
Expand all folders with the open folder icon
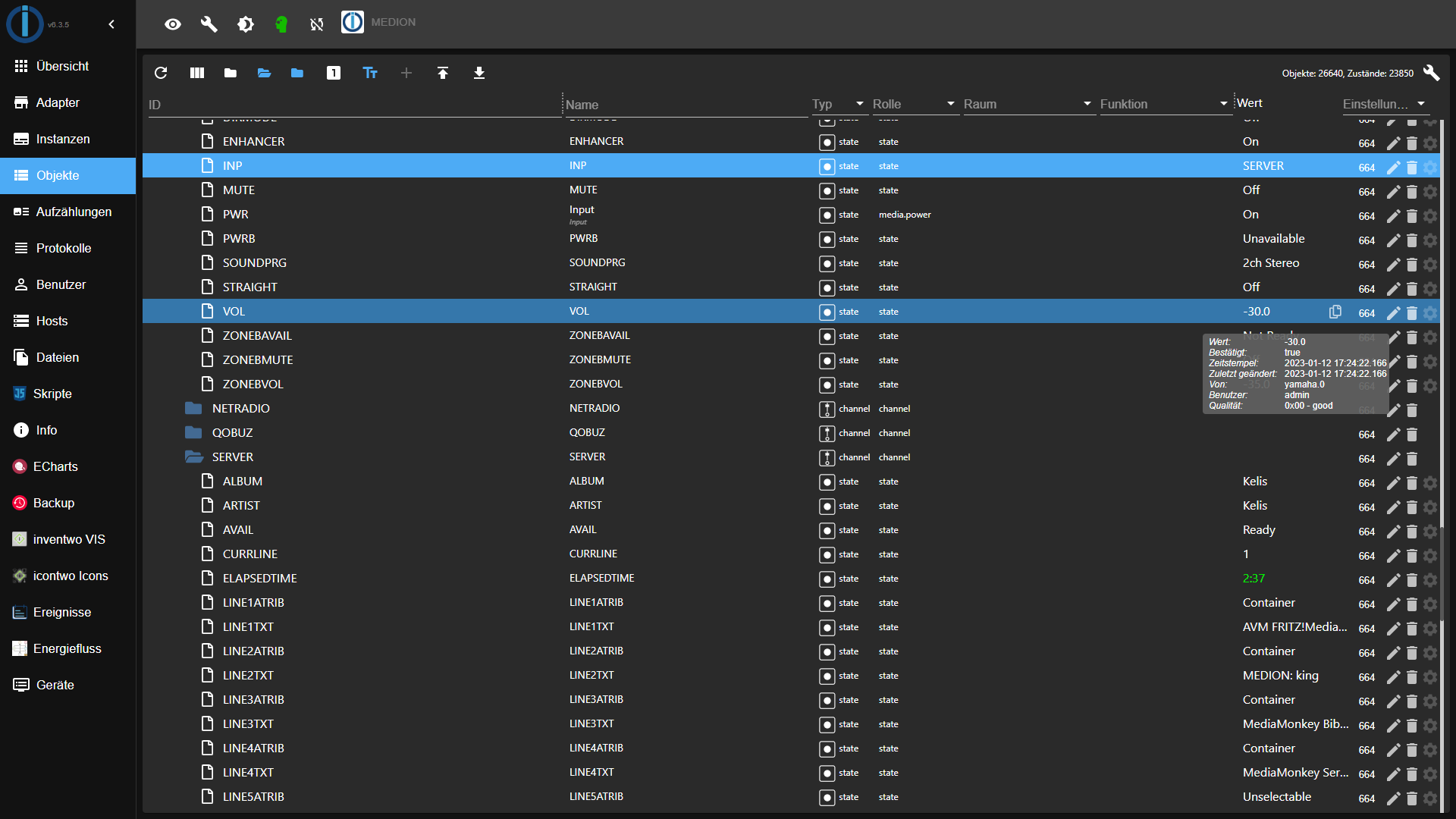(x=264, y=73)
